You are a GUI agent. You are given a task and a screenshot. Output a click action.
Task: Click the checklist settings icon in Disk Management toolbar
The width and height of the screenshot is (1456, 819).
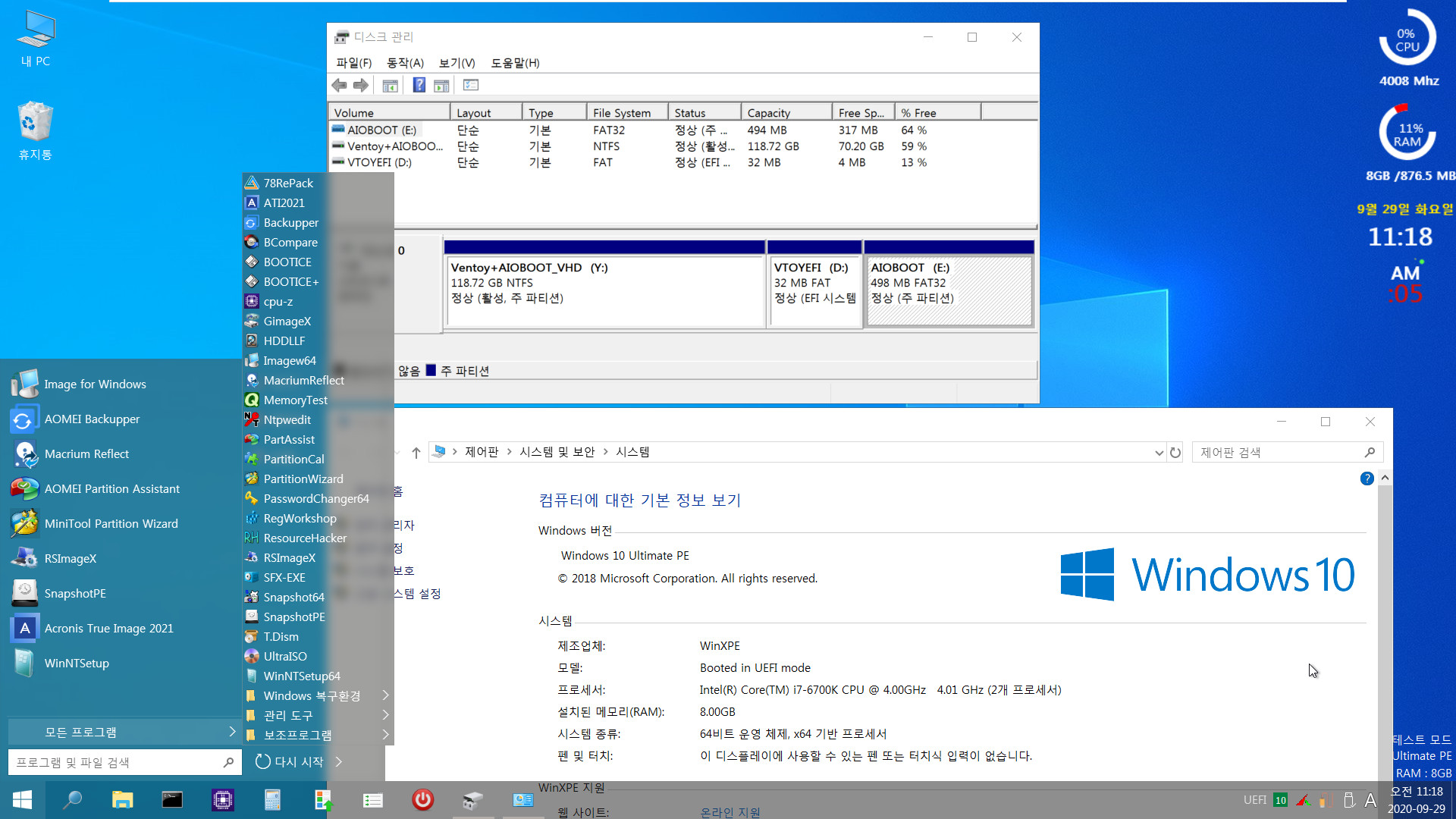(x=471, y=86)
